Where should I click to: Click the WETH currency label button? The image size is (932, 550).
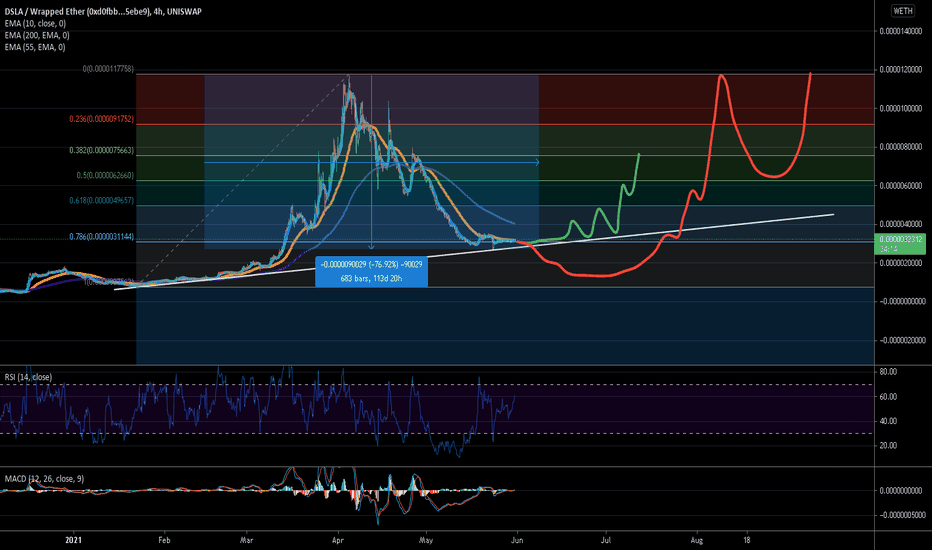coord(903,11)
